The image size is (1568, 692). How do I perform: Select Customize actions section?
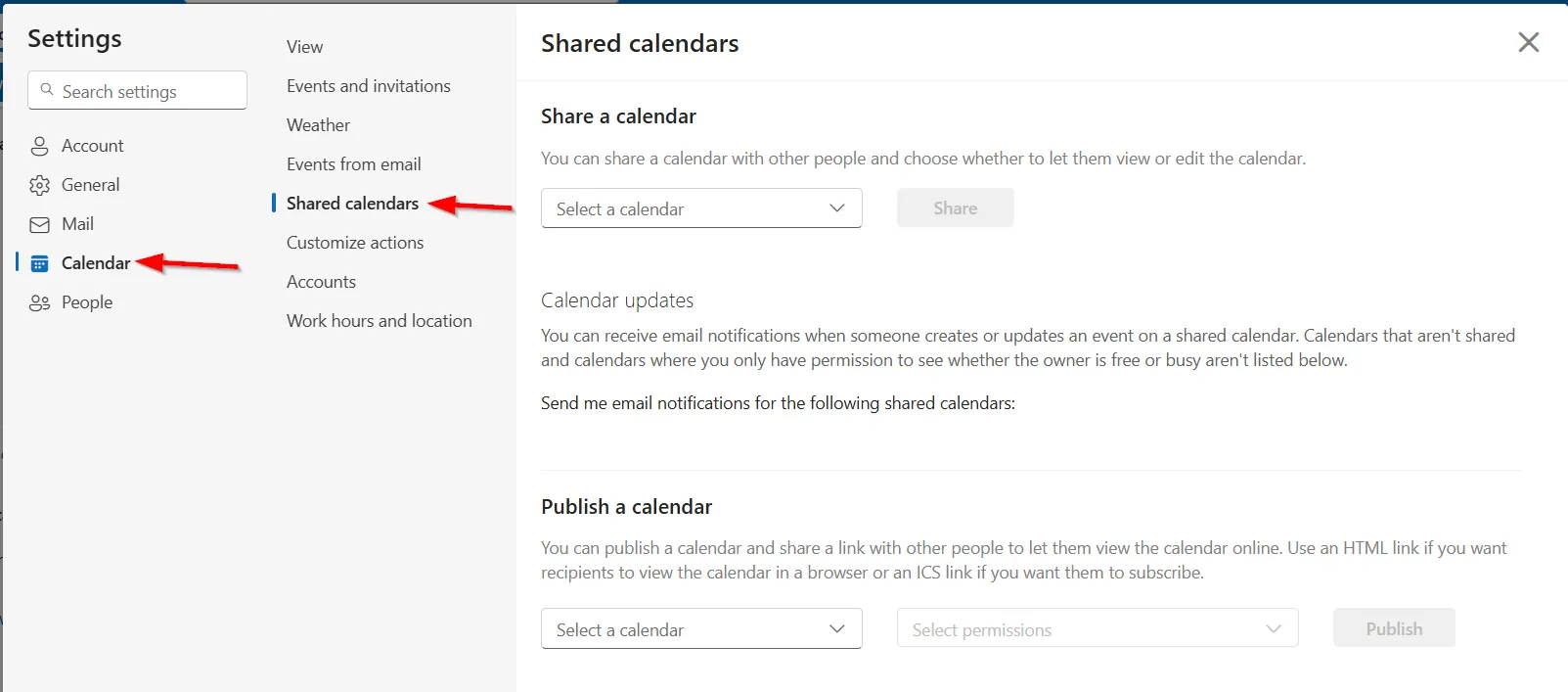click(x=355, y=242)
